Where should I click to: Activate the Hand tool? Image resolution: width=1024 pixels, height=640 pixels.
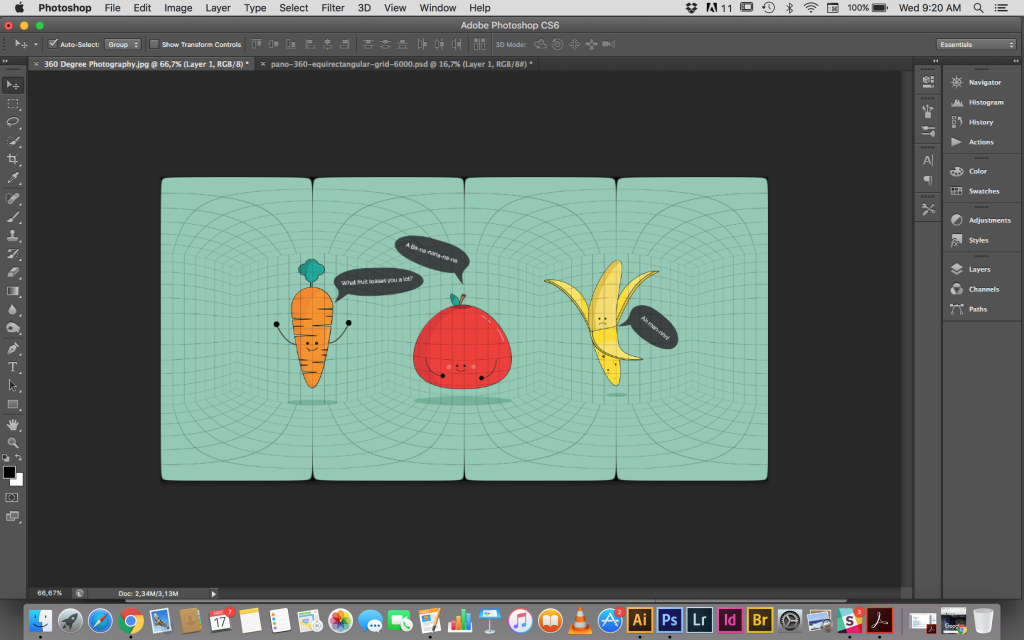coord(13,423)
